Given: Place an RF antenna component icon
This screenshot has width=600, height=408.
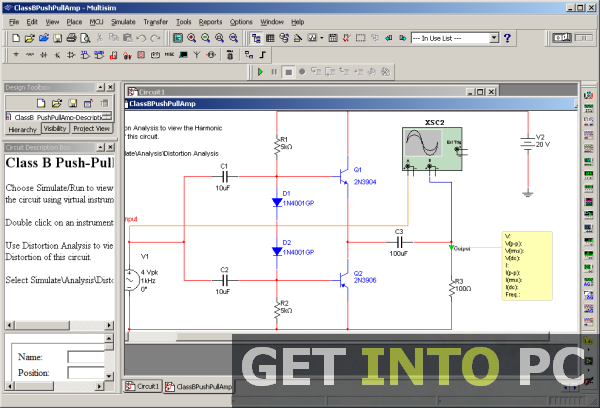Looking at the screenshot, I should 197,55.
